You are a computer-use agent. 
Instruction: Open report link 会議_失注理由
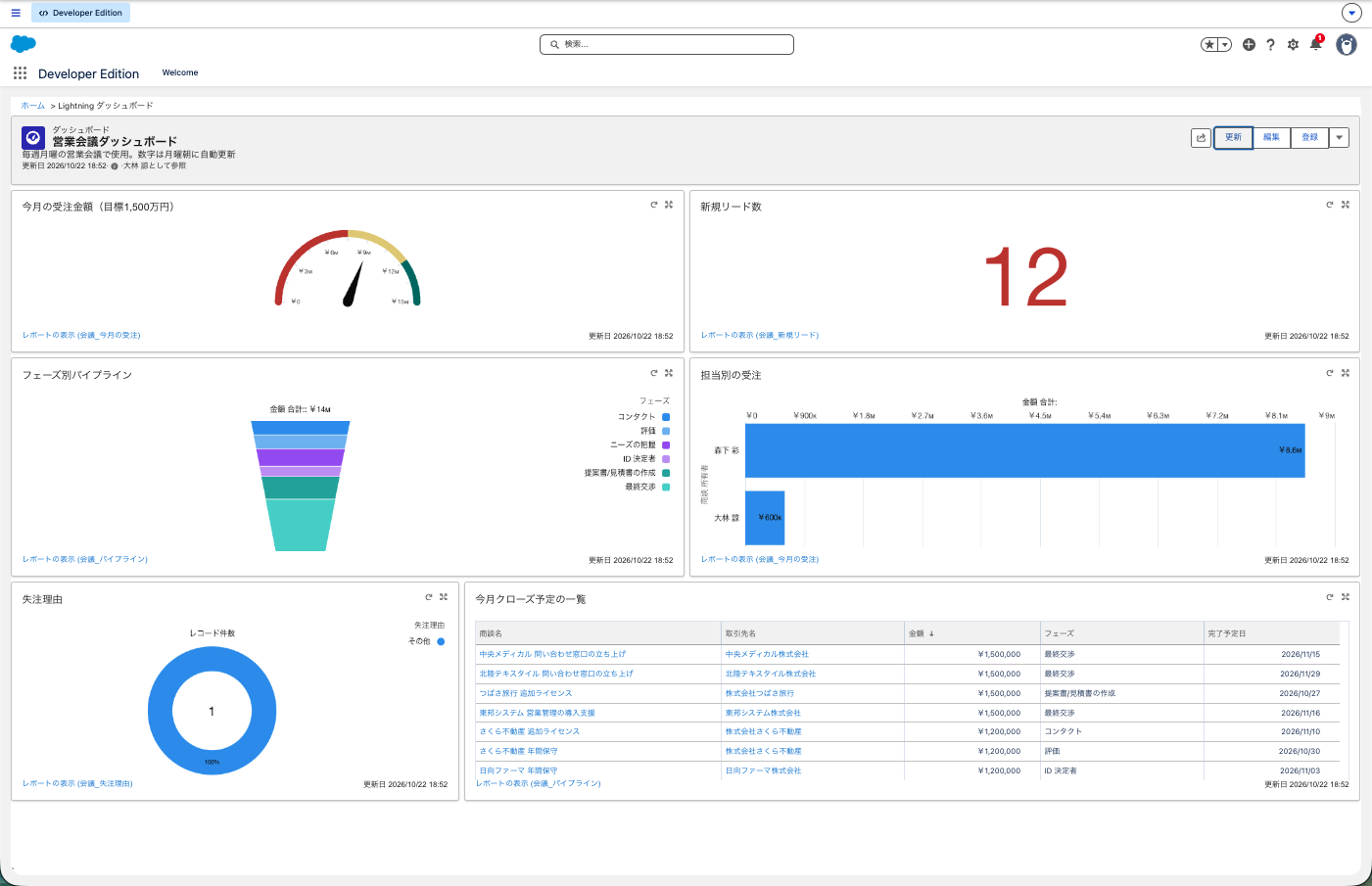tap(77, 784)
